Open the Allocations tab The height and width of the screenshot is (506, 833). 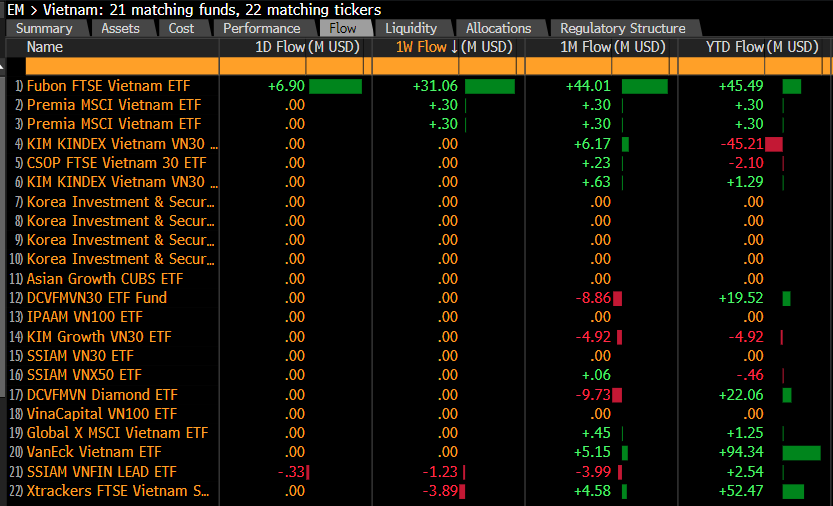(x=499, y=29)
